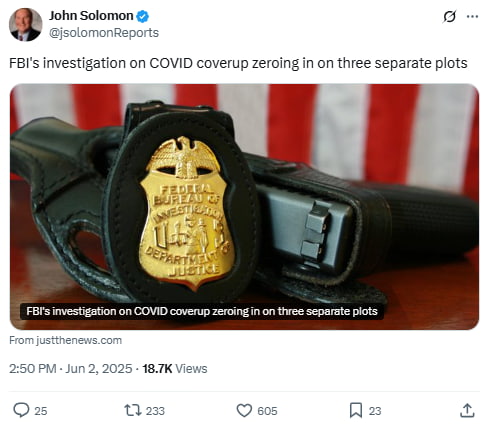Click the Grok explain-post icon
Screen dimensions: 488x426
pyautogui.click(x=449, y=16)
